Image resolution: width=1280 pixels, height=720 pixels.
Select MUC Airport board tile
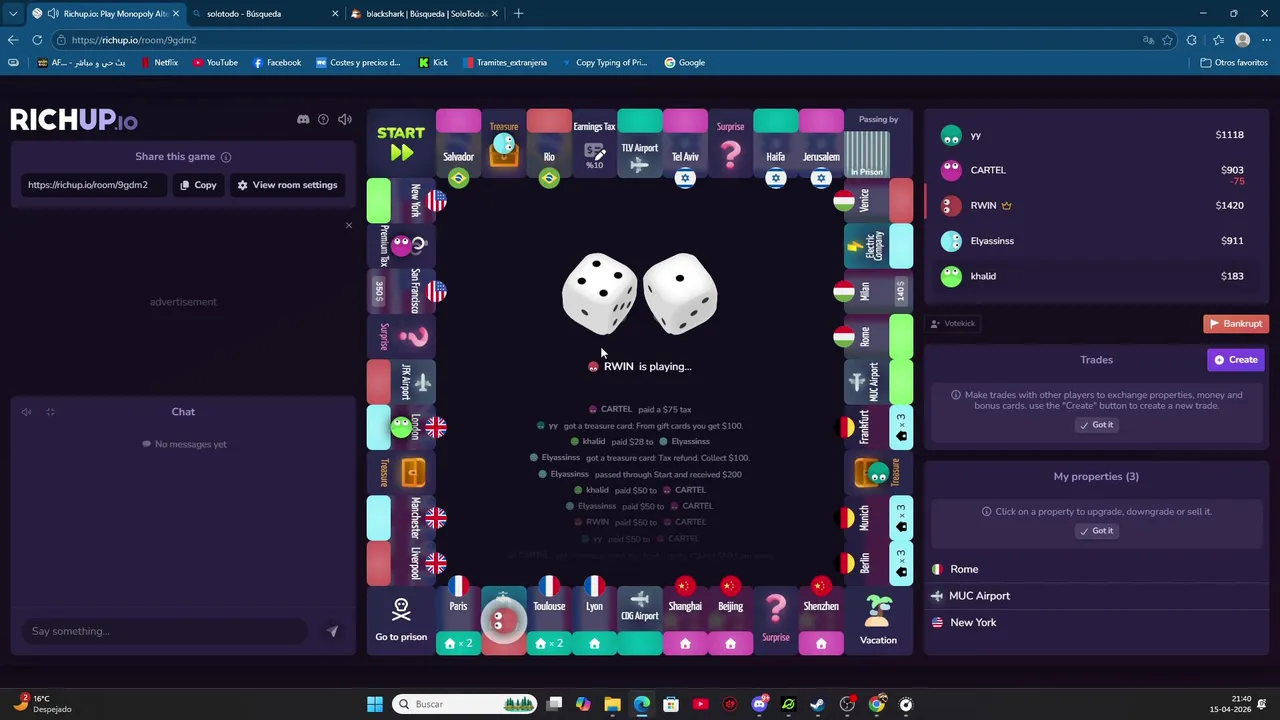[x=878, y=382]
